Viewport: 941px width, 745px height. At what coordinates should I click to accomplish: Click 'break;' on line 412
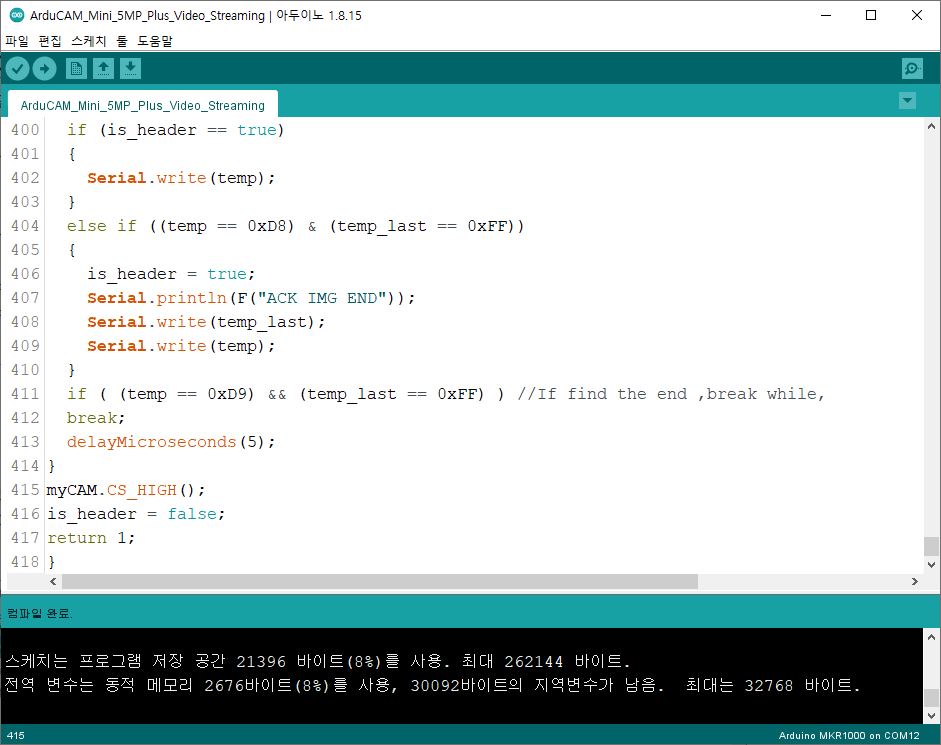(96, 418)
